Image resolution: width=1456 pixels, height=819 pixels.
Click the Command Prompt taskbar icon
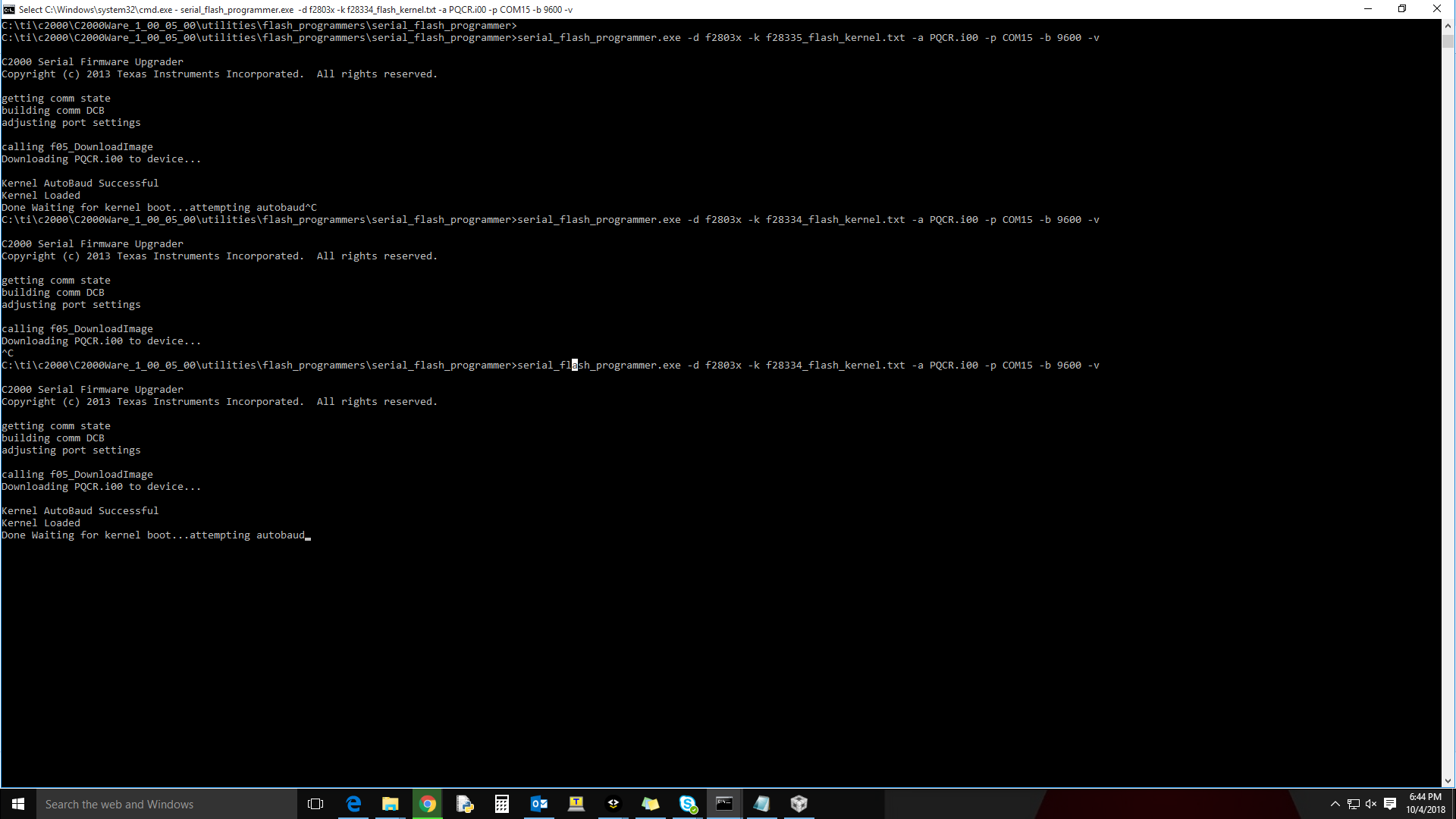(725, 804)
